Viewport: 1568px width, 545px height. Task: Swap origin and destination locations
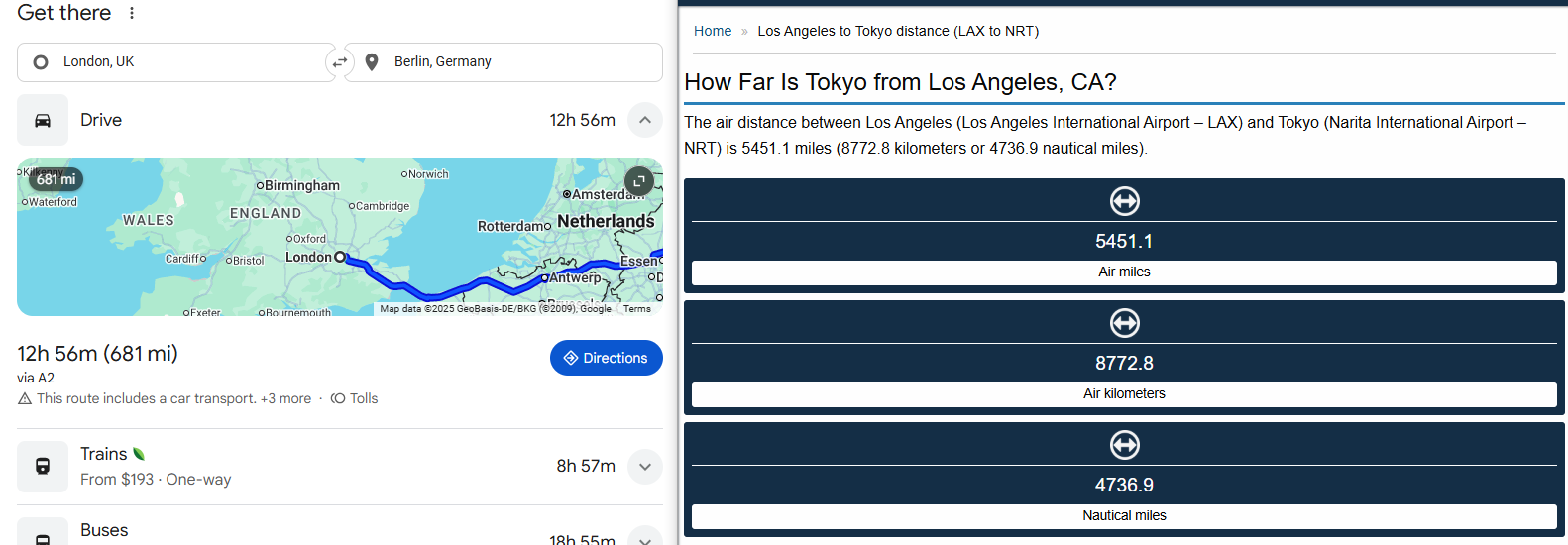pos(340,62)
